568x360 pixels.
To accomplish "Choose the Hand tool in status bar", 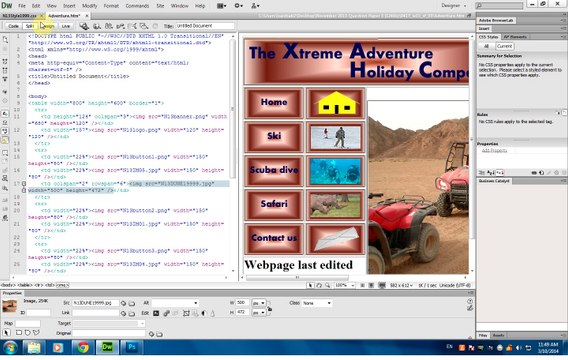I will (319, 286).
